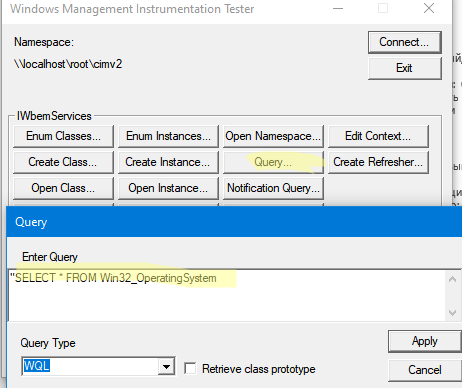
Task: Click Edit Context... button
Action: pyautogui.click(x=378, y=136)
